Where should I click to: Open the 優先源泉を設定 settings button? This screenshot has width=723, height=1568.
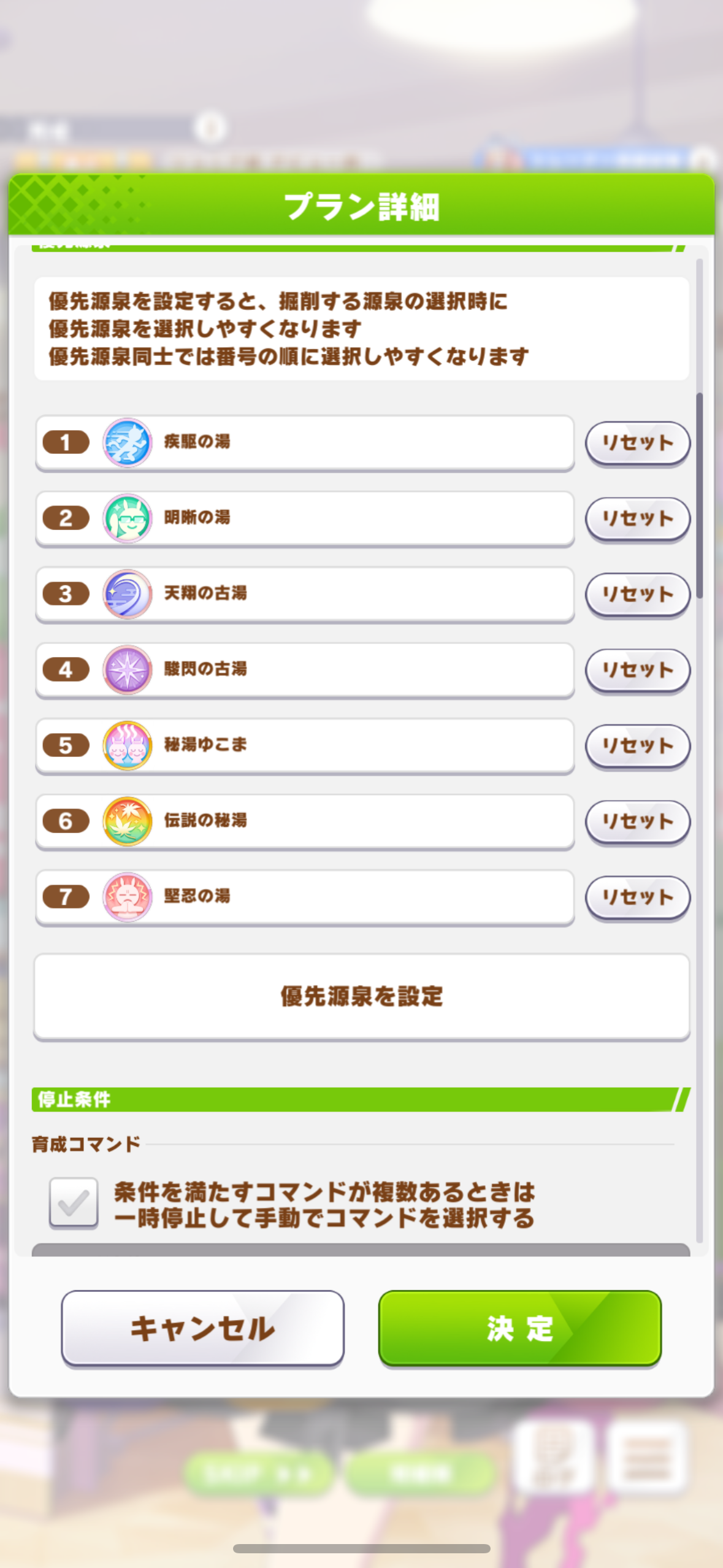pos(361,996)
